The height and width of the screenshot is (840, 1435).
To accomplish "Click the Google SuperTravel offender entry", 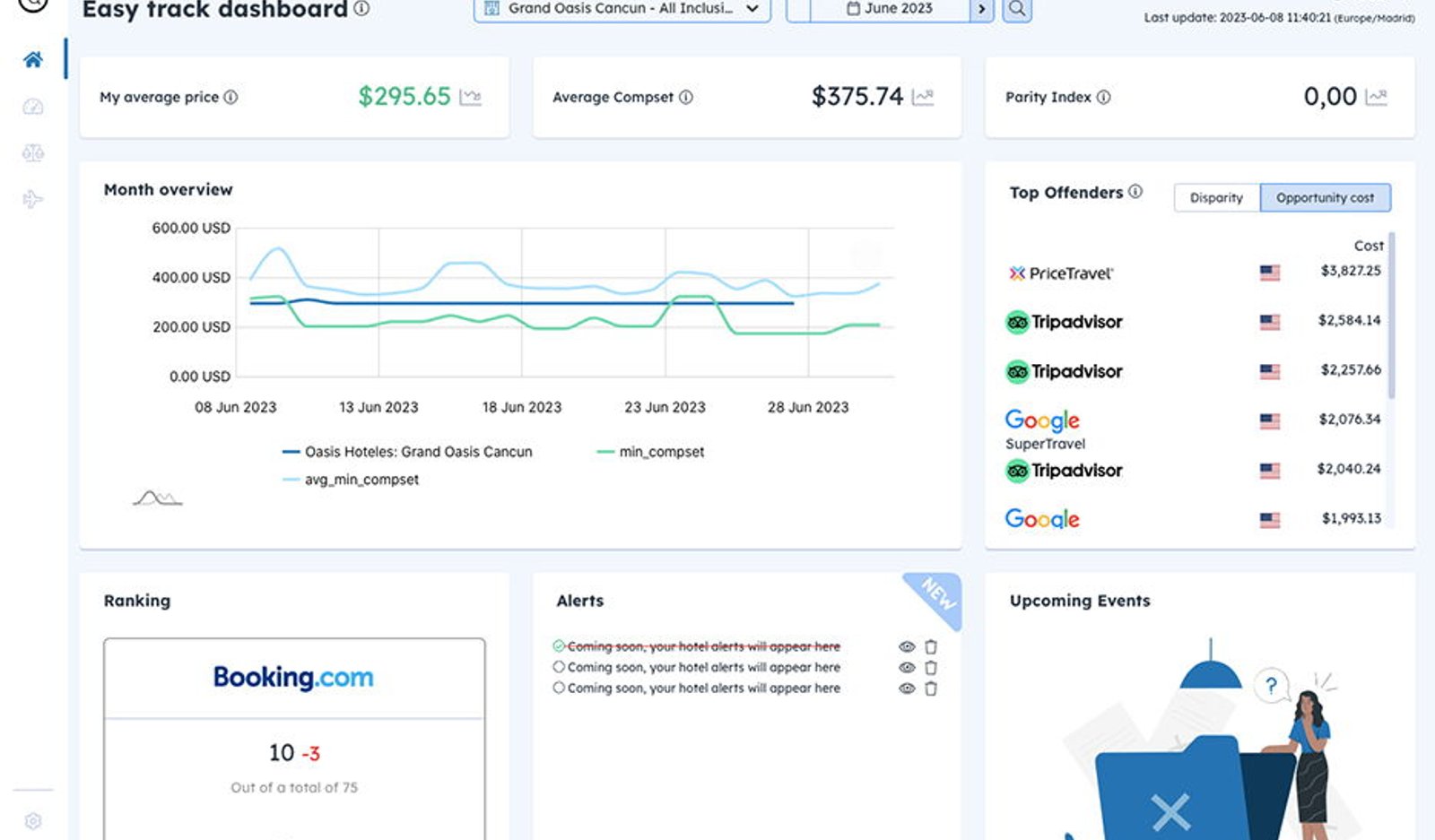I will tap(1045, 430).
